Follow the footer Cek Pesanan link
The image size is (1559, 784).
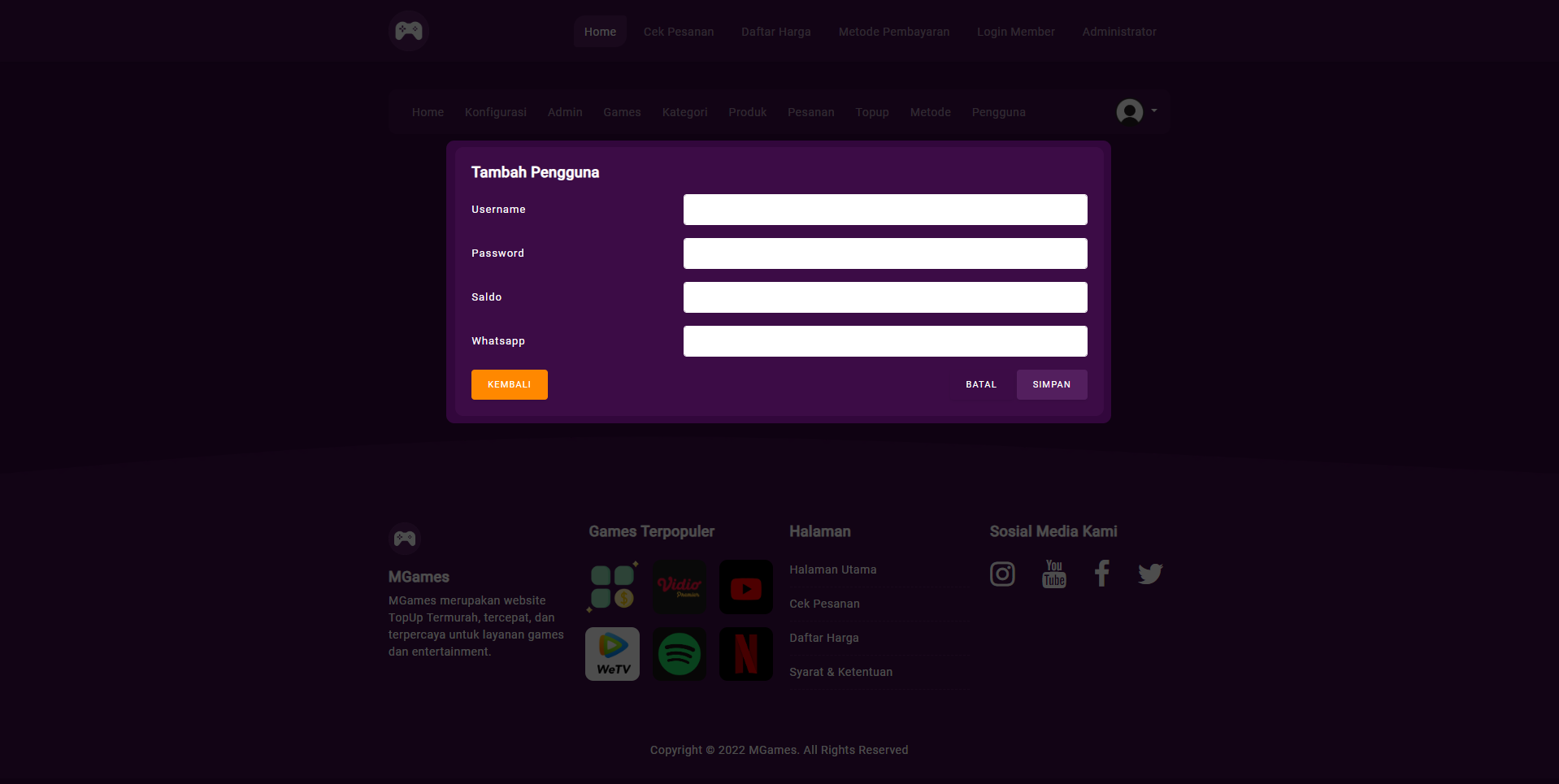(x=824, y=604)
